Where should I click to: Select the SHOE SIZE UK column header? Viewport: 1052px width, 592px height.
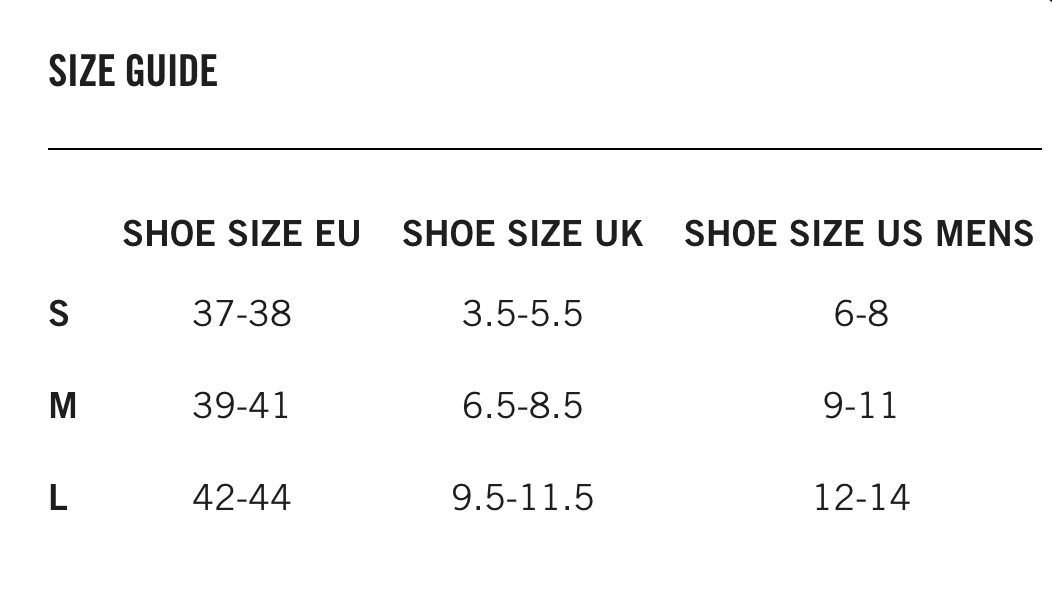pos(522,234)
